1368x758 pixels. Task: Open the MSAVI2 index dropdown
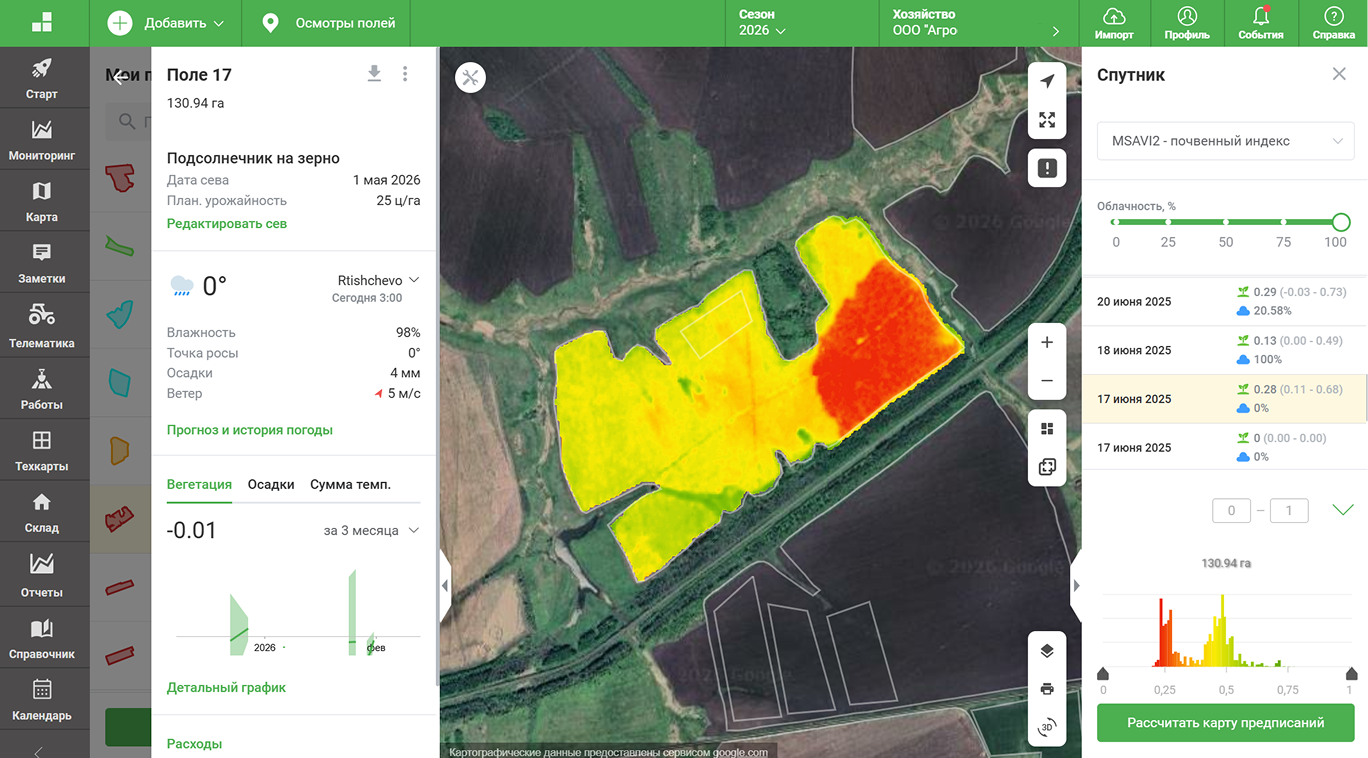[x=1226, y=141]
